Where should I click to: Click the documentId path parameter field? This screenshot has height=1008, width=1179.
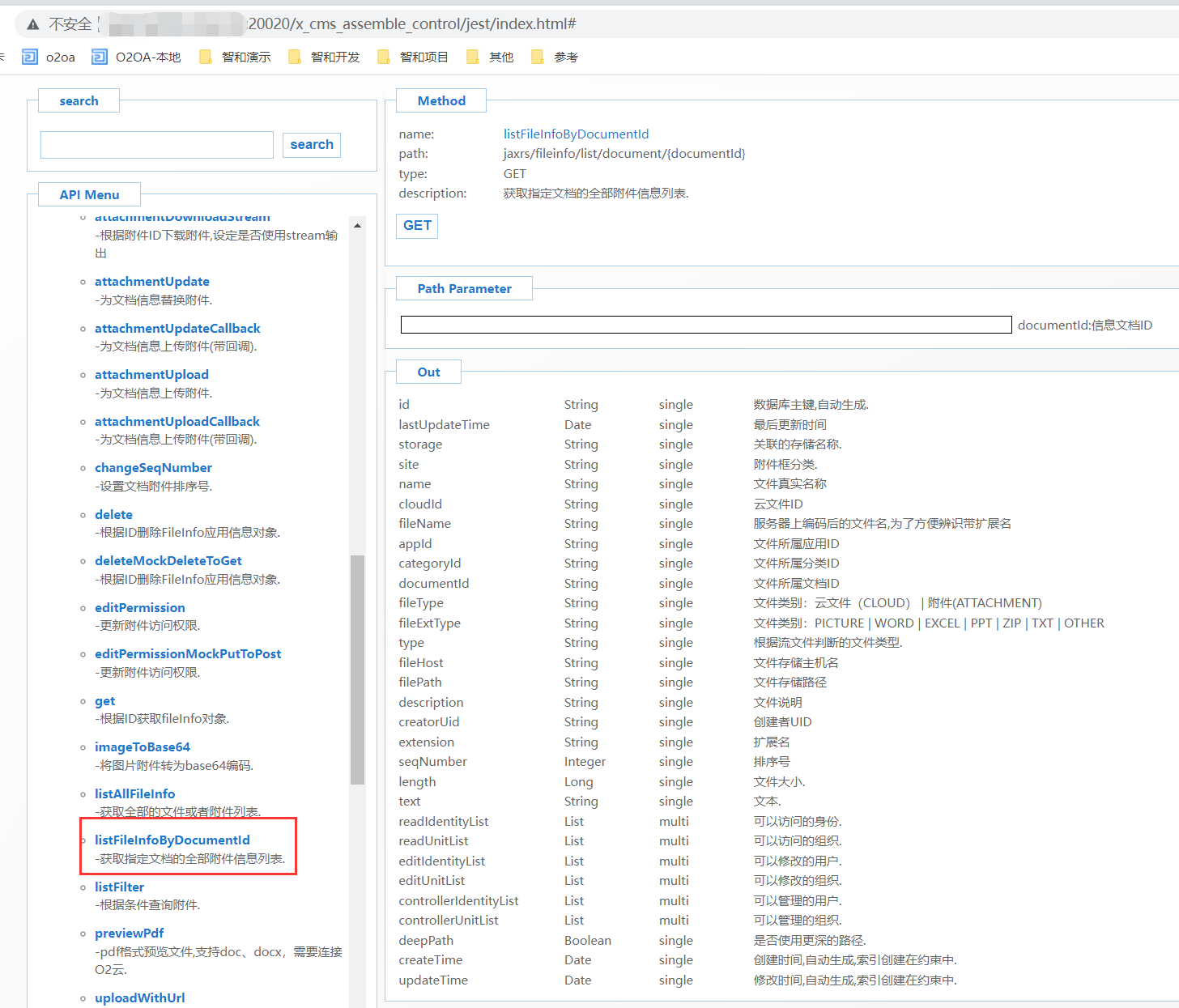pos(705,325)
